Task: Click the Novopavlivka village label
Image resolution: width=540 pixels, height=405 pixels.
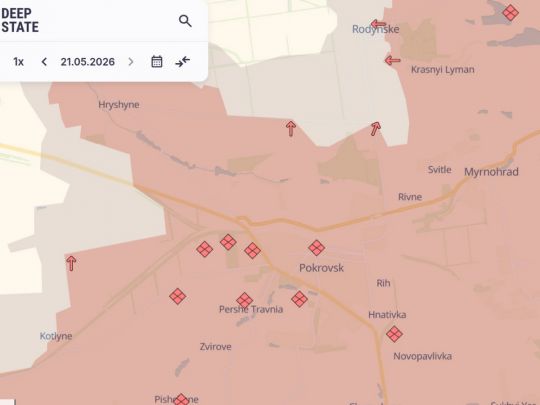Action: tap(423, 356)
